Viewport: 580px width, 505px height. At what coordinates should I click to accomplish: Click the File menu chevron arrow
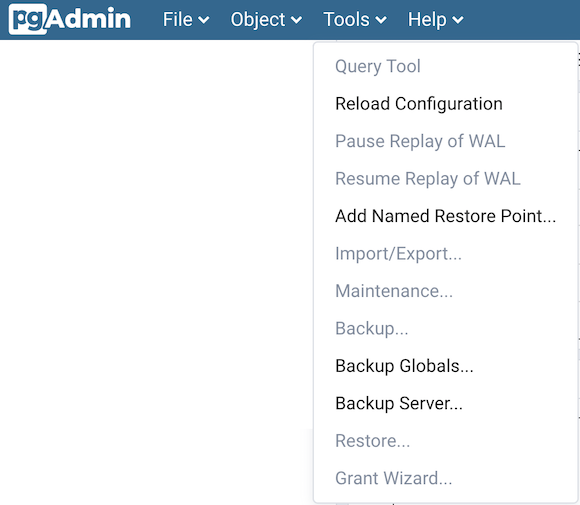(x=204, y=20)
